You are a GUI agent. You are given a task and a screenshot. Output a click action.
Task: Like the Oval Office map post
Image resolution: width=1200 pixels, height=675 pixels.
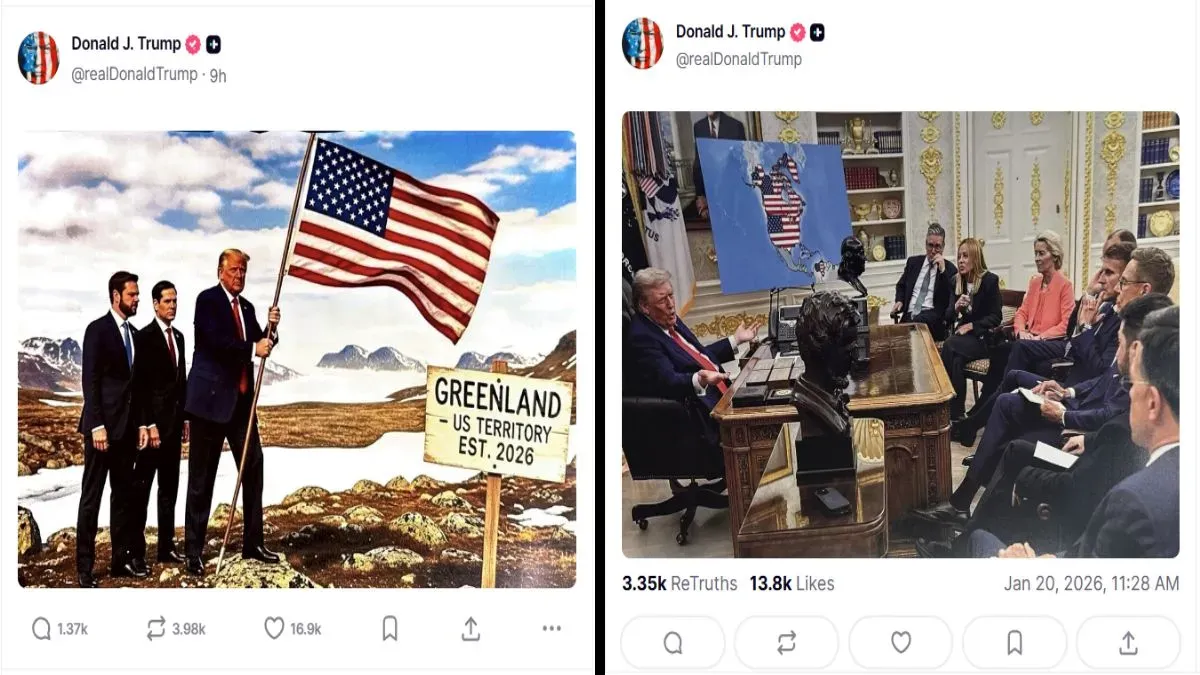(901, 642)
